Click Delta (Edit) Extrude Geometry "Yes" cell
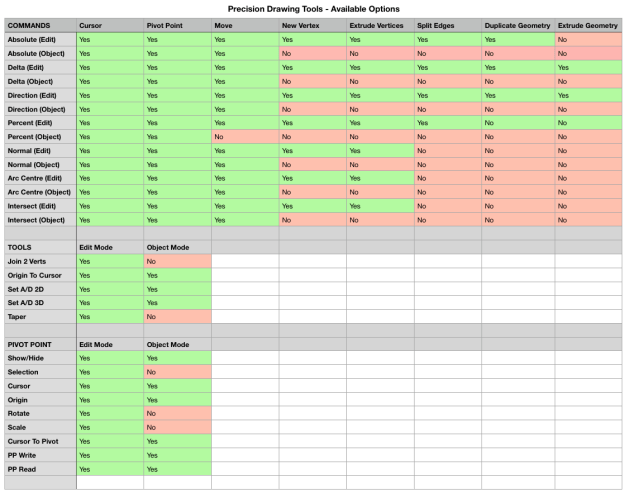The height and width of the screenshot is (494, 629). (x=590, y=66)
